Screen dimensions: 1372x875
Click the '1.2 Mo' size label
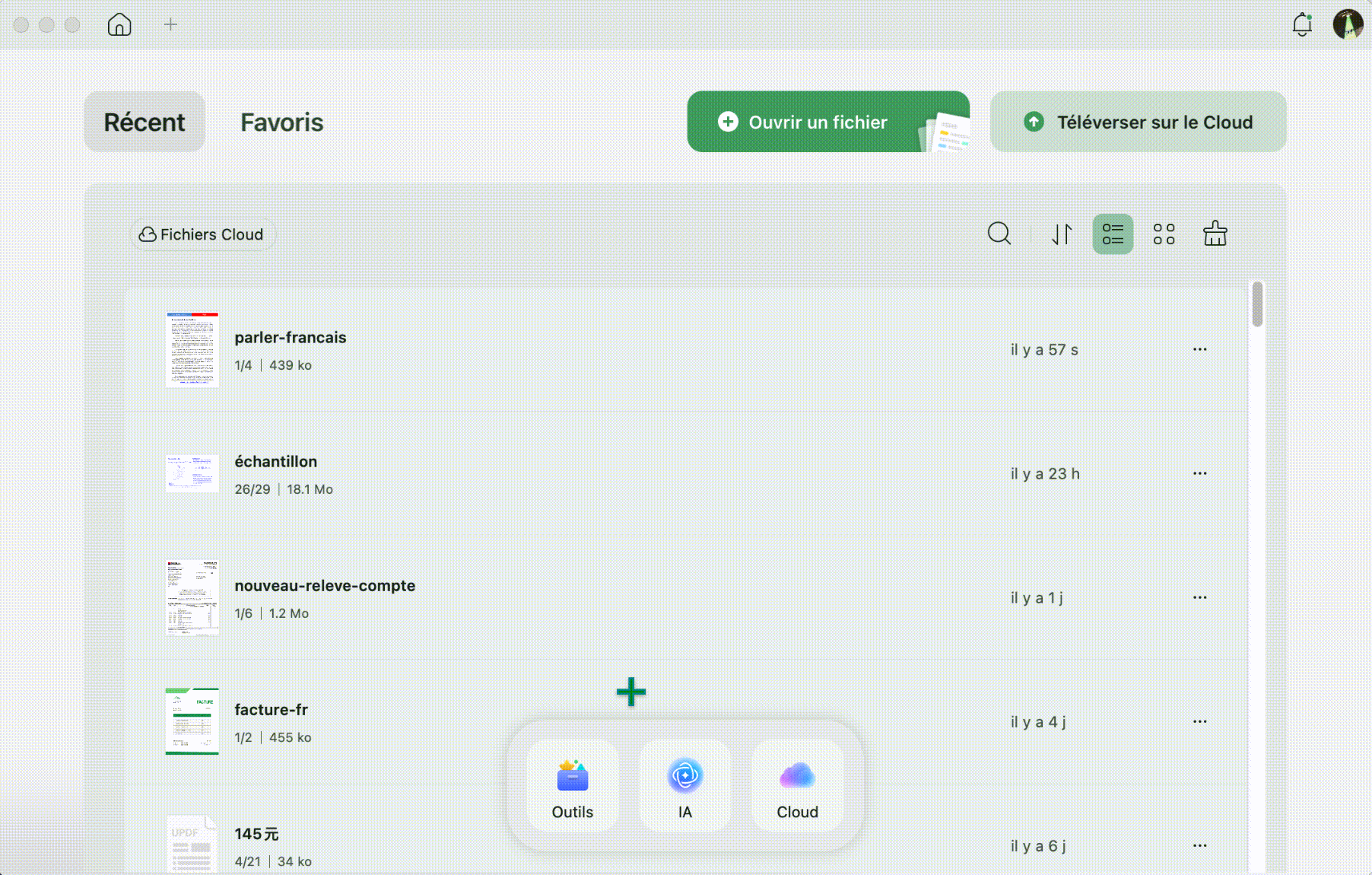(289, 613)
